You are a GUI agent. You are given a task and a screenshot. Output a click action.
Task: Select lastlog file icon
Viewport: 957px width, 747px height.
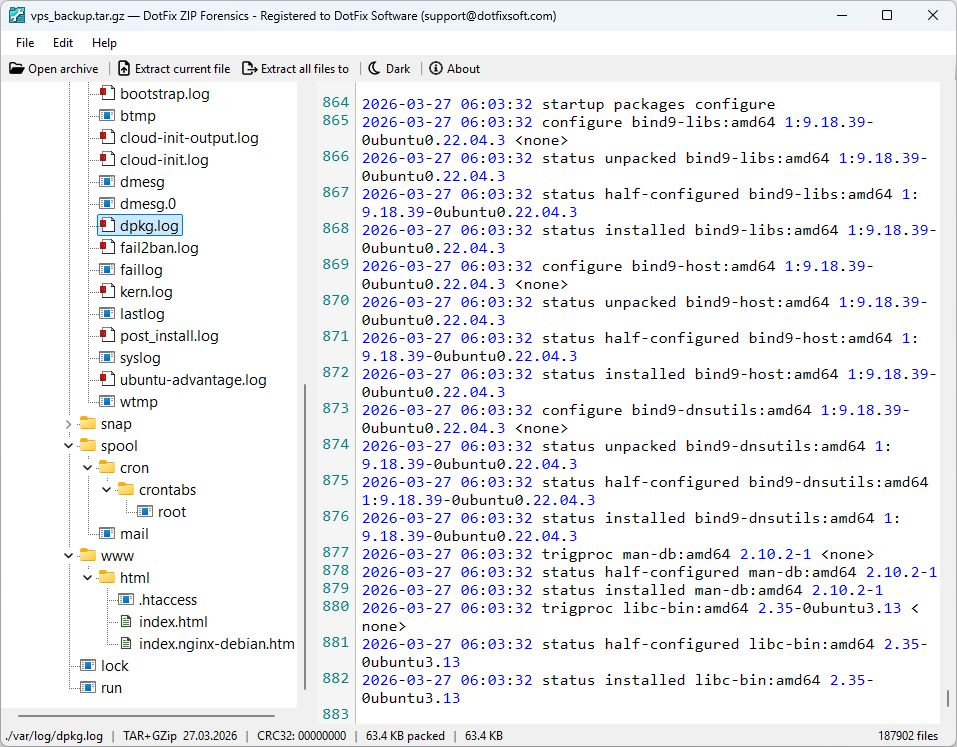pos(107,313)
